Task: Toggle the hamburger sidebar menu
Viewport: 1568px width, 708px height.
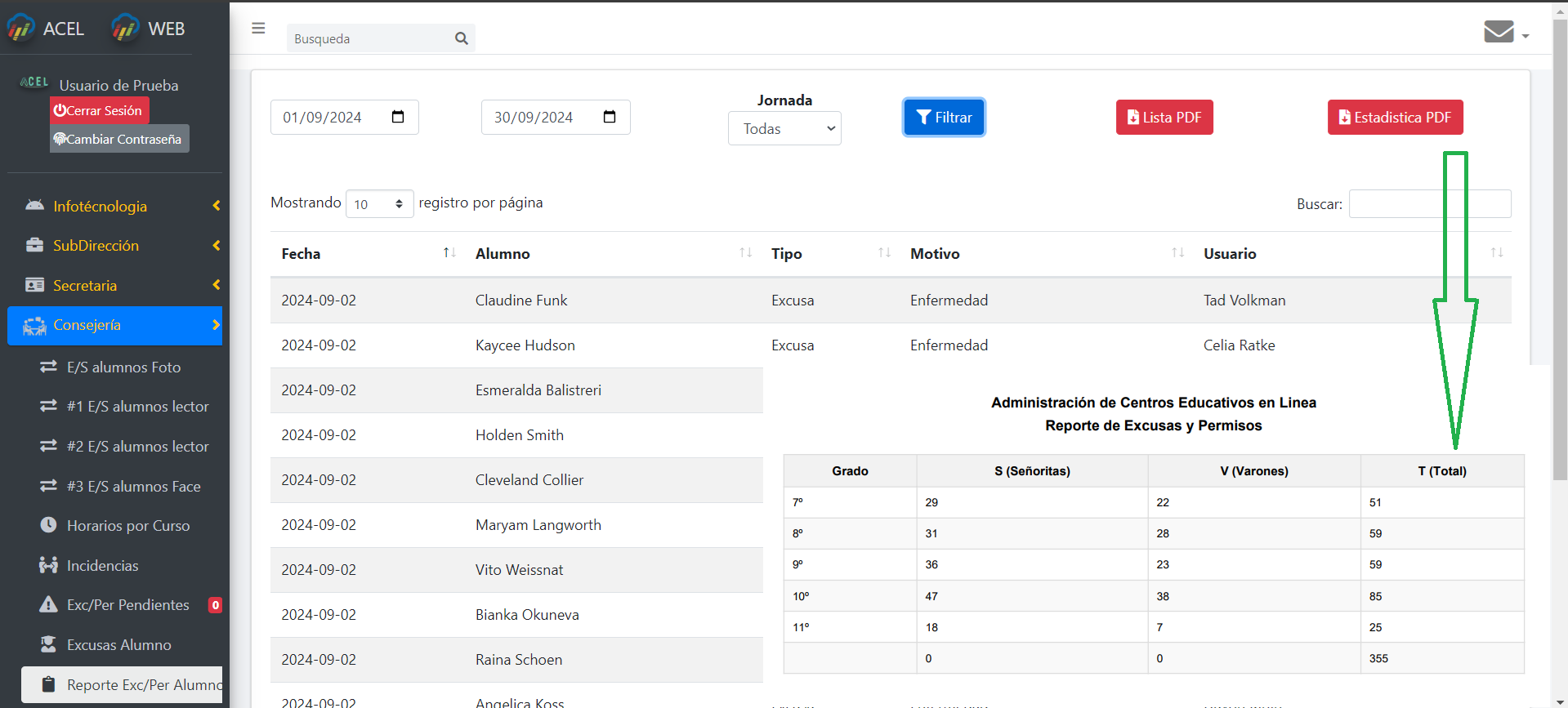Action: (258, 29)
